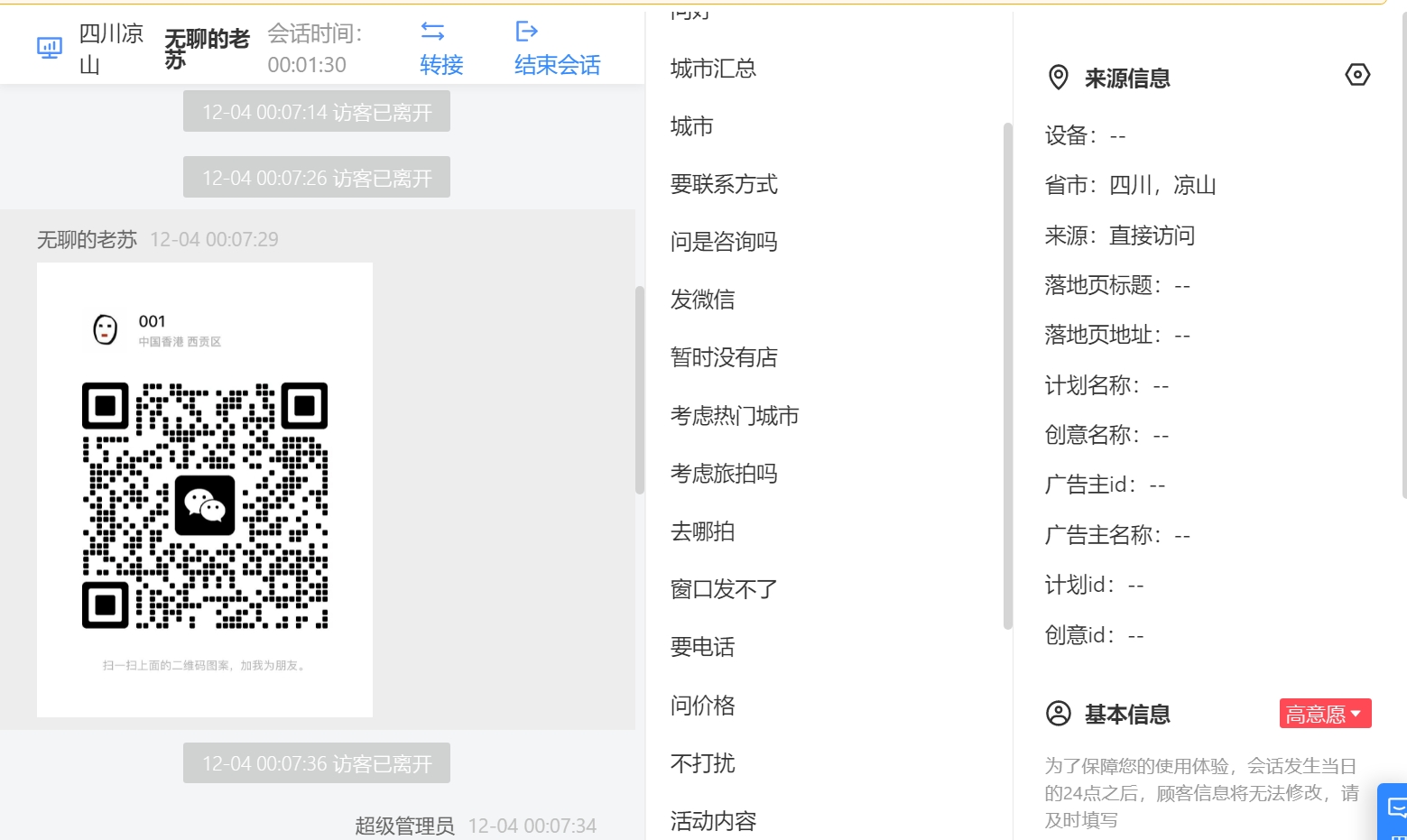Click visitor name 无聊的老苏 in header
Image resolution: width=1407 pixels, height=840 pixels.
207,49
